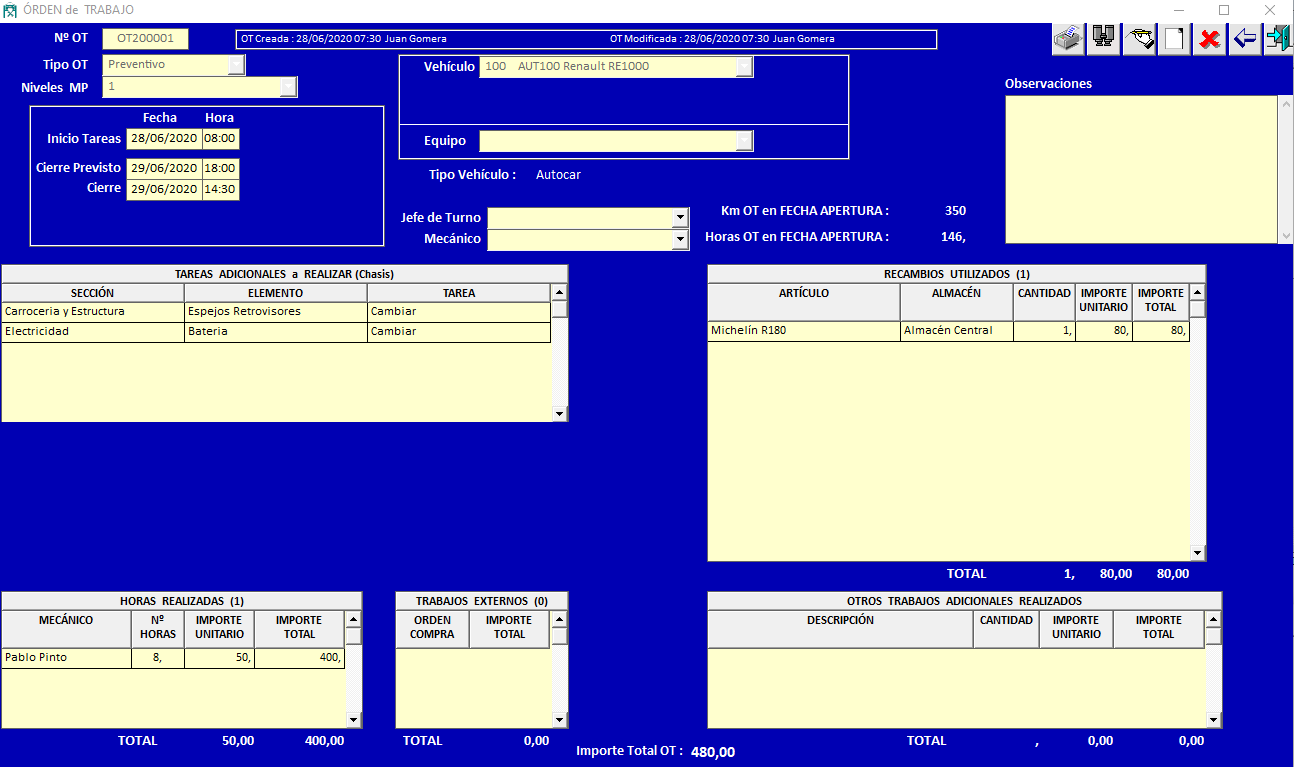Click inside the Observaciones text box

[1141, 169]
